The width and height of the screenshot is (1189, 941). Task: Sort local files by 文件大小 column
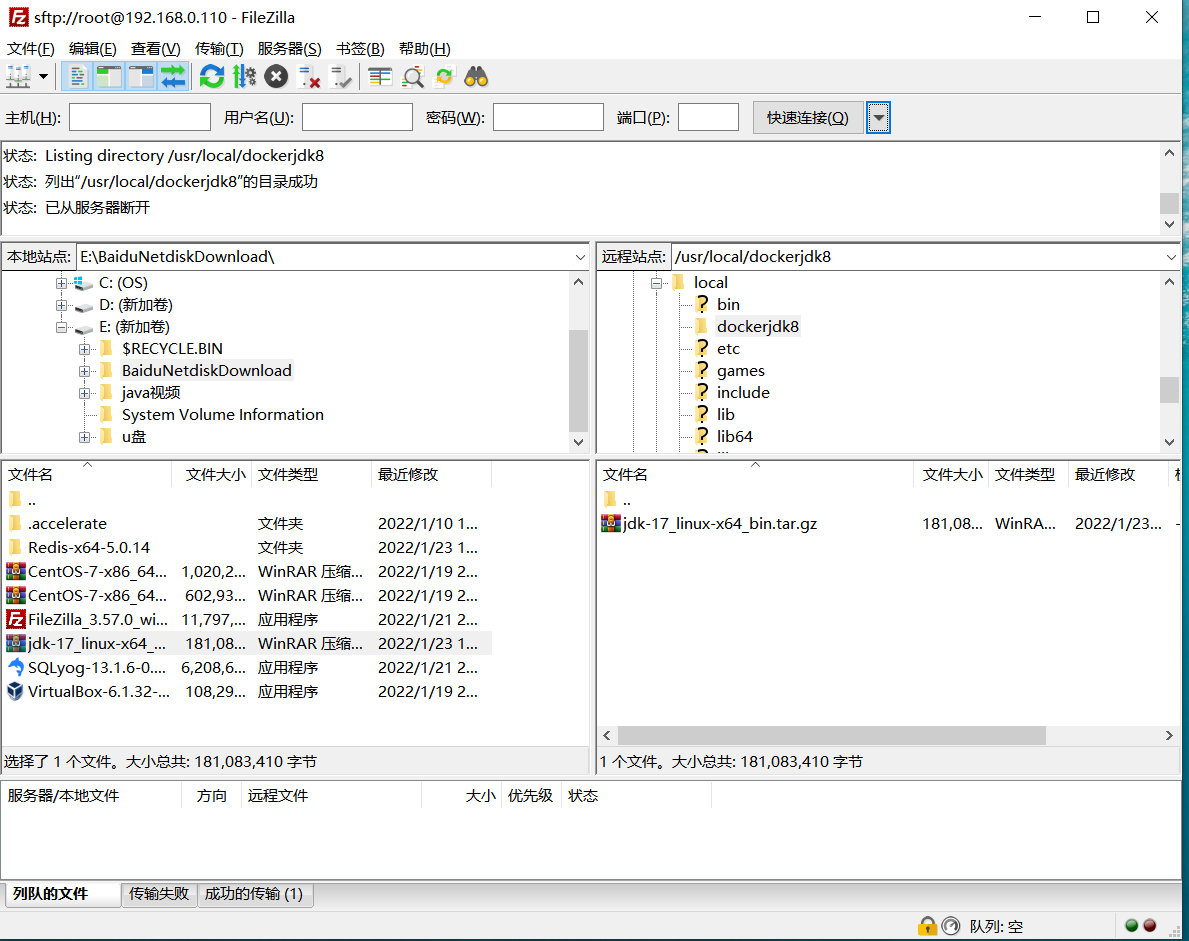pyautogui.click(x=213, y=475)
